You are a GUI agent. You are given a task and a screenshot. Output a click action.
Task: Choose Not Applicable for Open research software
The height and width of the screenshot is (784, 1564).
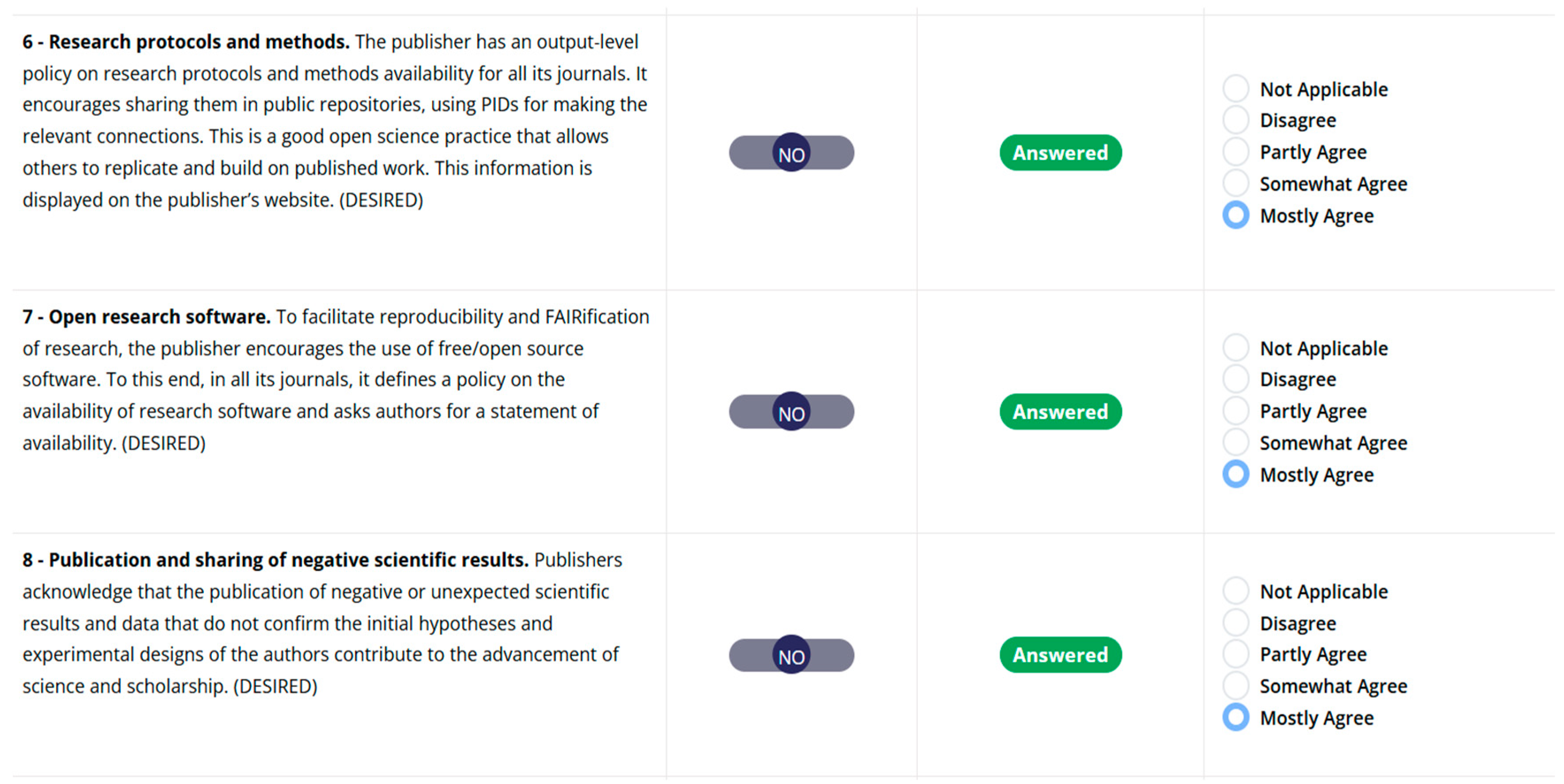pyautogui.click(x=1235, y=348)
